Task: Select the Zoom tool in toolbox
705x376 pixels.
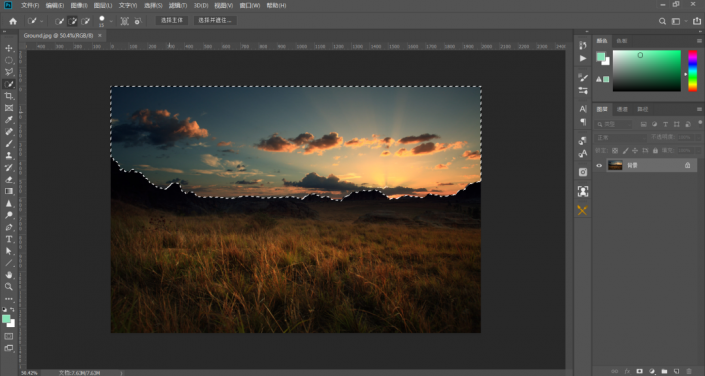Action: pyautogui.click(x=9, y=286)
